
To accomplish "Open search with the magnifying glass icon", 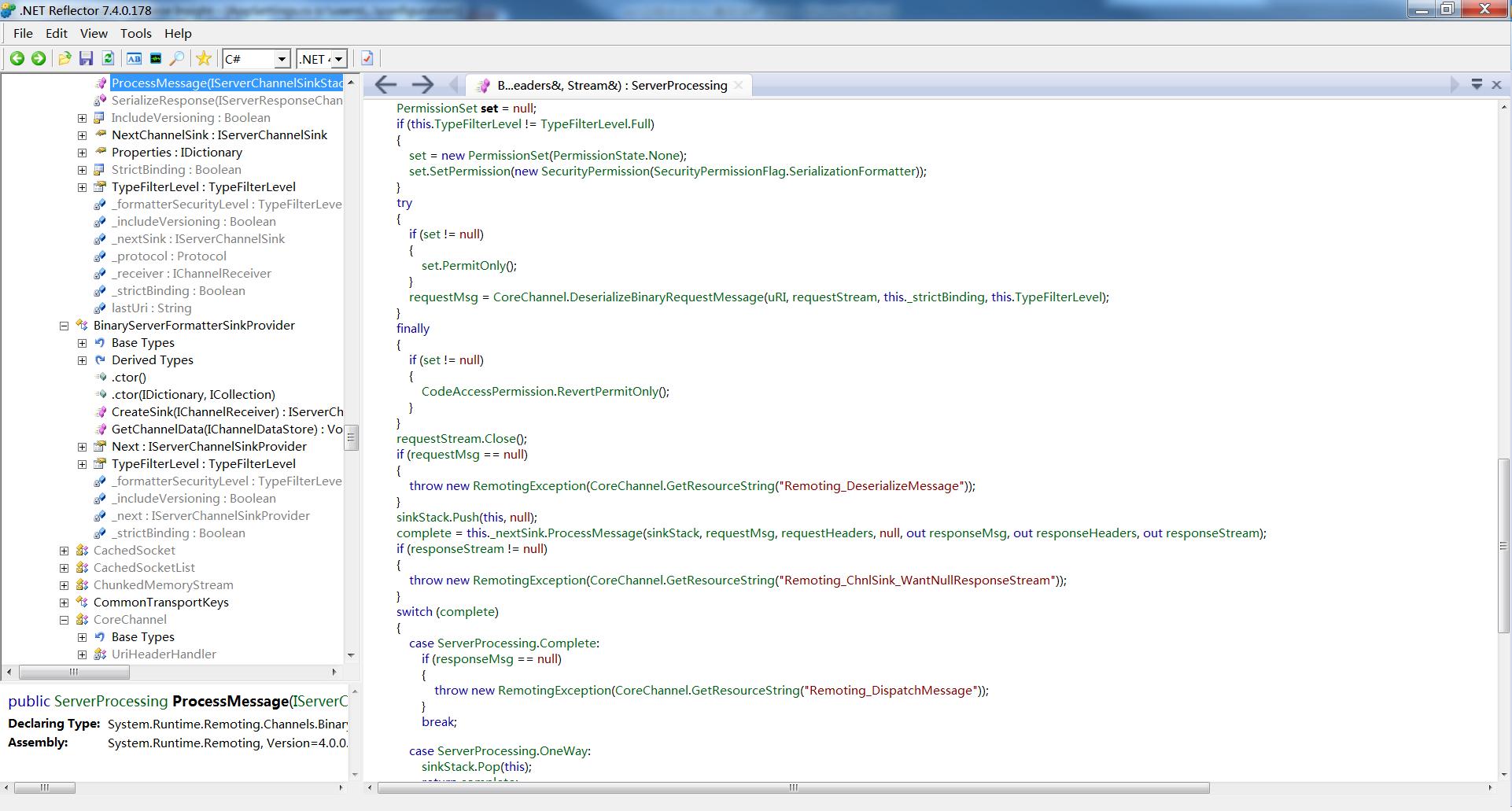I will 177,59.
